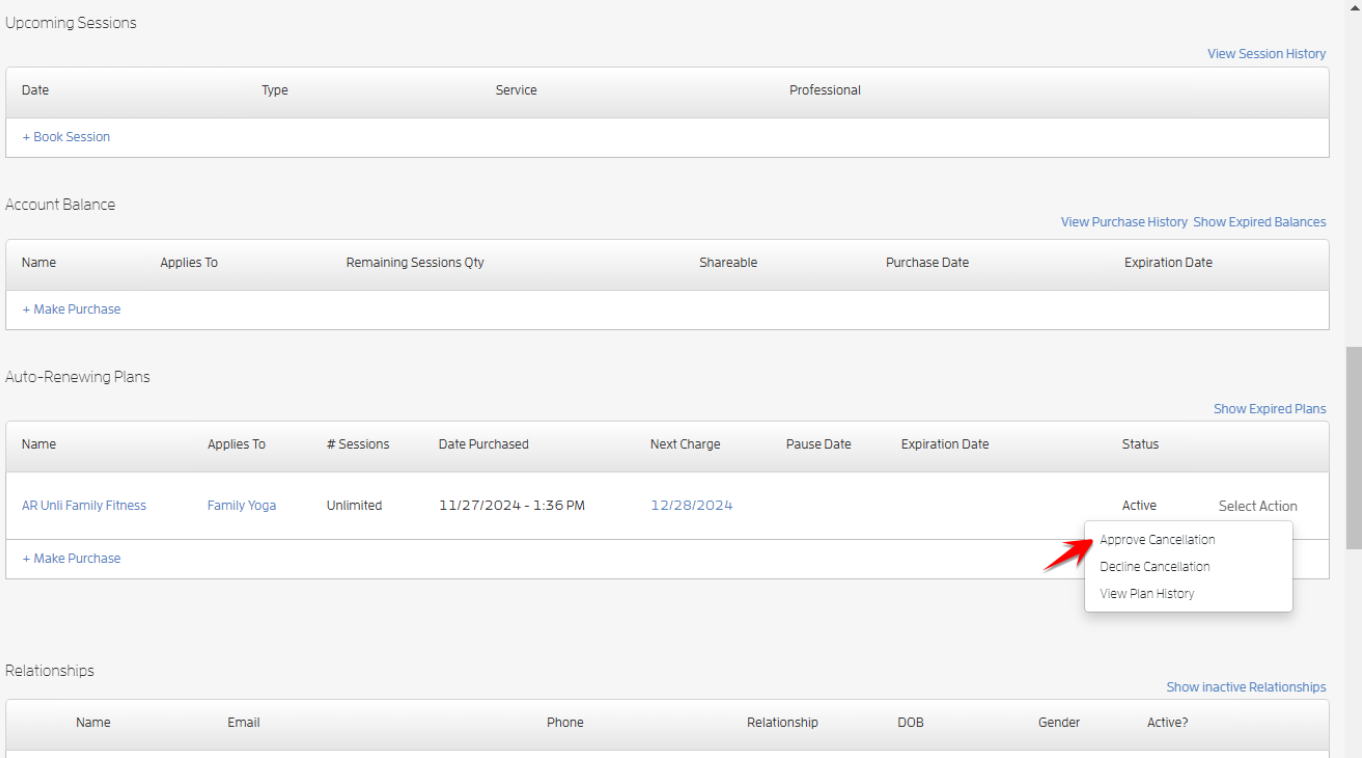Screen dimensions: 1362x758
Task: Open Family Yoga link
Action: coord(242,506)
